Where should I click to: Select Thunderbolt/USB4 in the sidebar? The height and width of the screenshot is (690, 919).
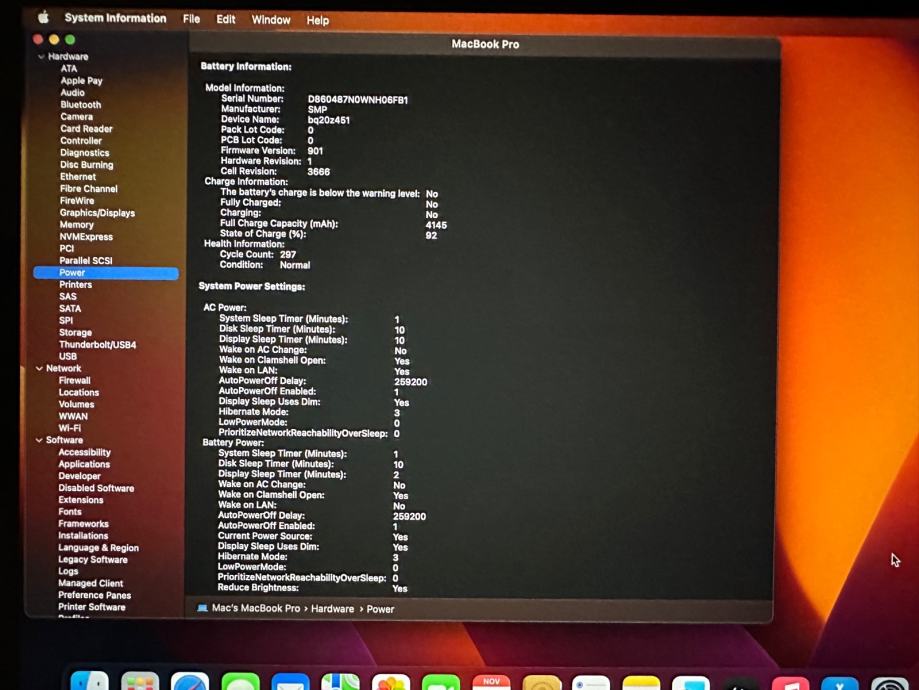tap(97, 345)
